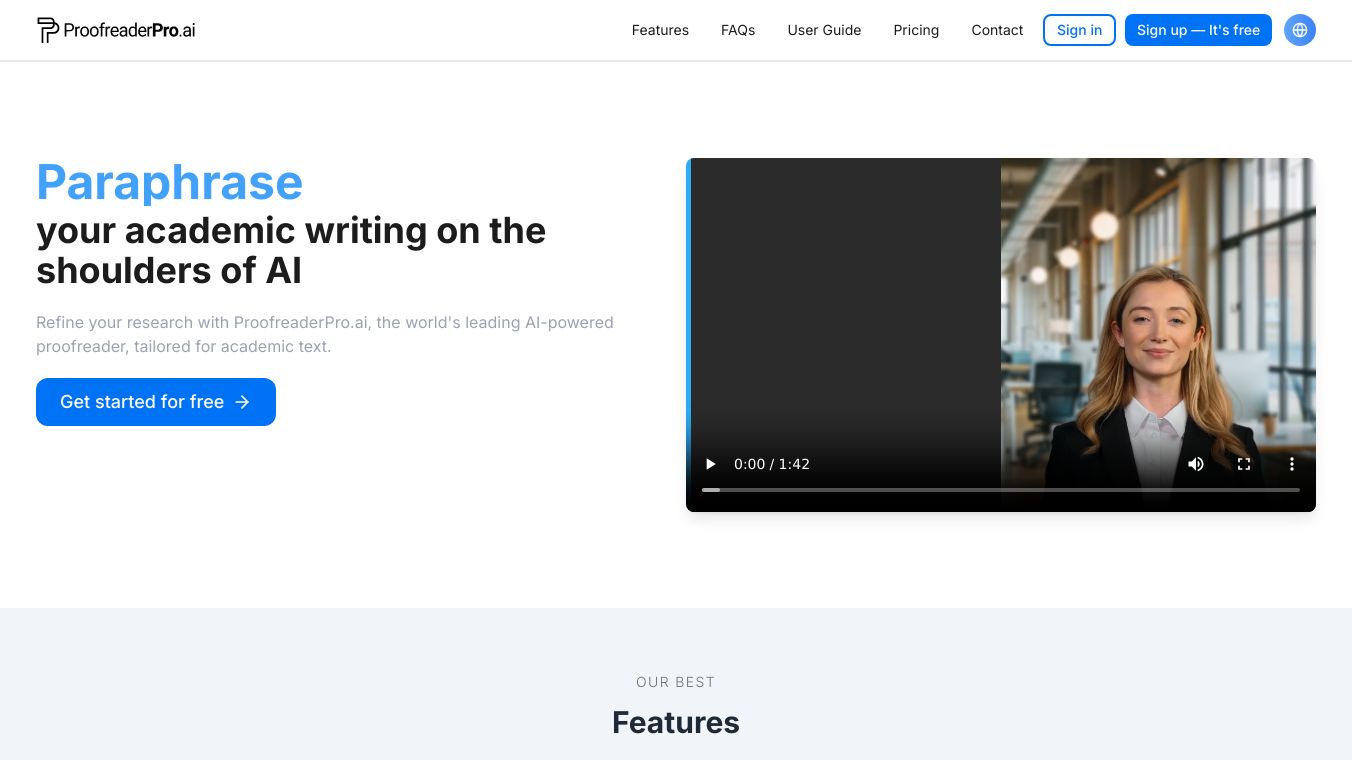Seek along the video progress bar
1352x760 pixels.
pyautogui.click(x=1001, y=490)
